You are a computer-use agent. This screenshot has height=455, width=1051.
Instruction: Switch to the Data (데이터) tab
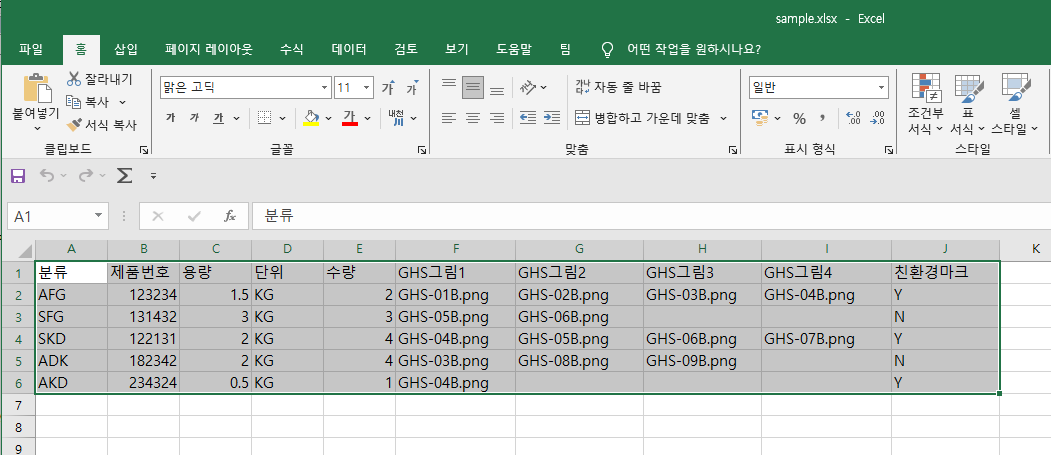tap(349, 49)
